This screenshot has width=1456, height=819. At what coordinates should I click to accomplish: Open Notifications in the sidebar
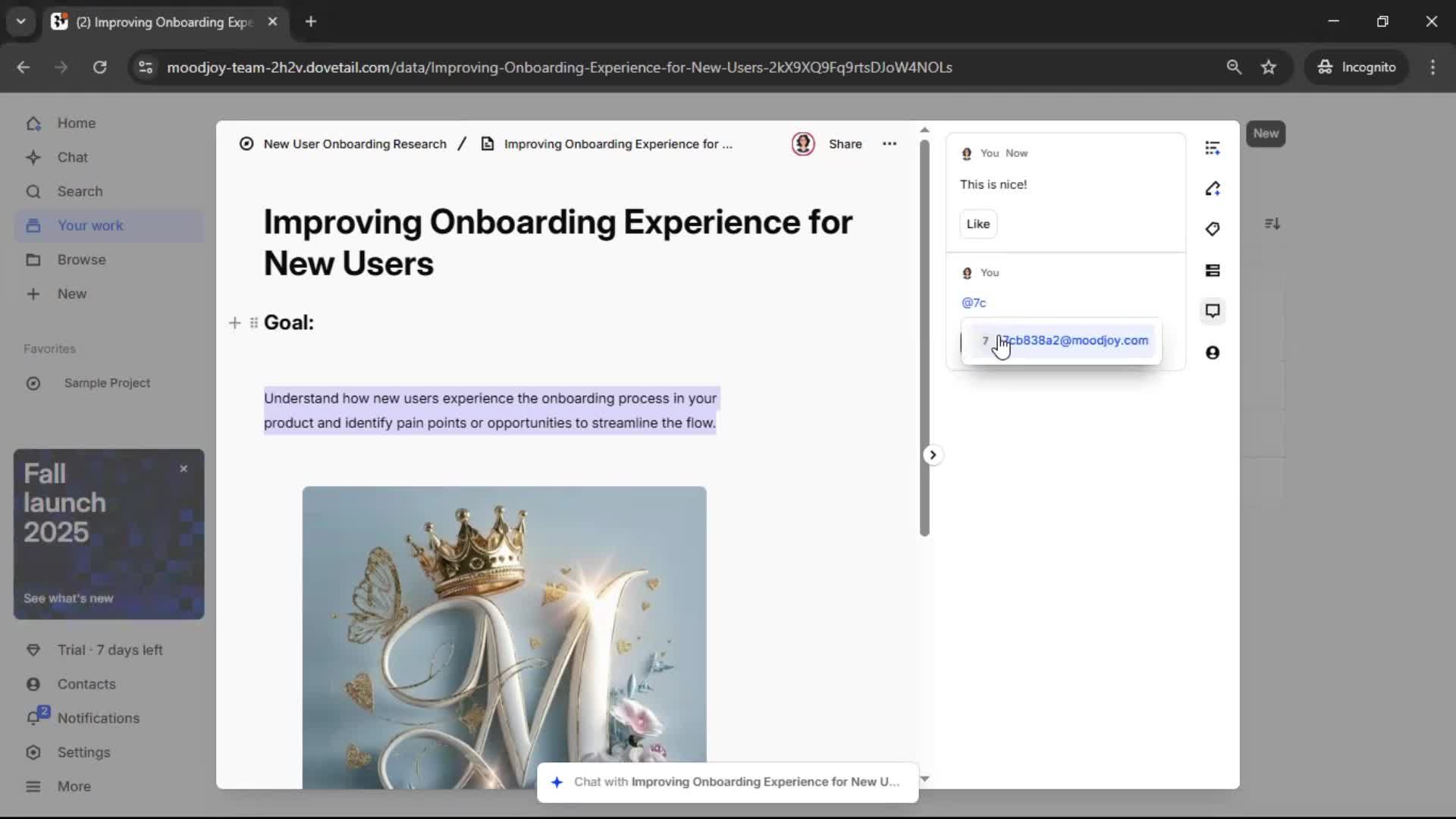[98, 718]
